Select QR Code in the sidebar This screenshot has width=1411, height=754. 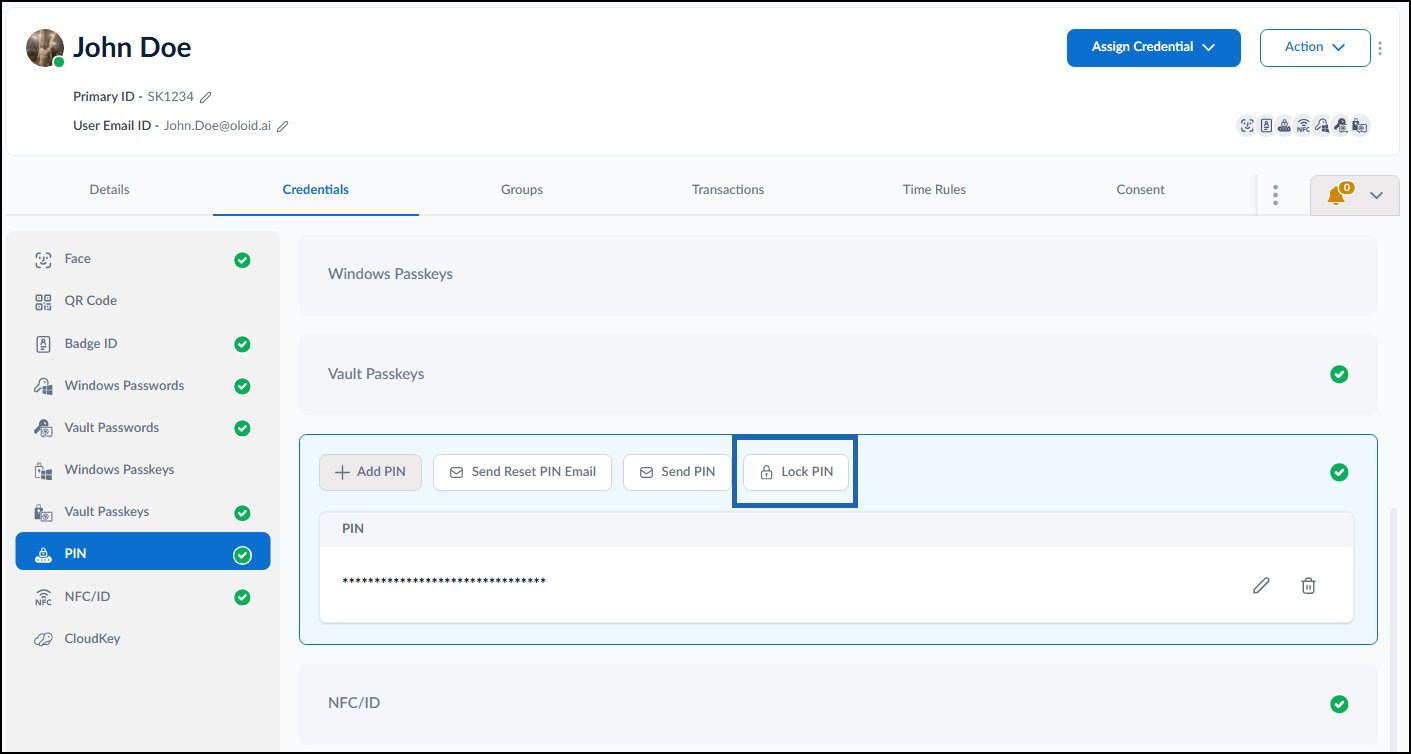click(x=143, y=301)
